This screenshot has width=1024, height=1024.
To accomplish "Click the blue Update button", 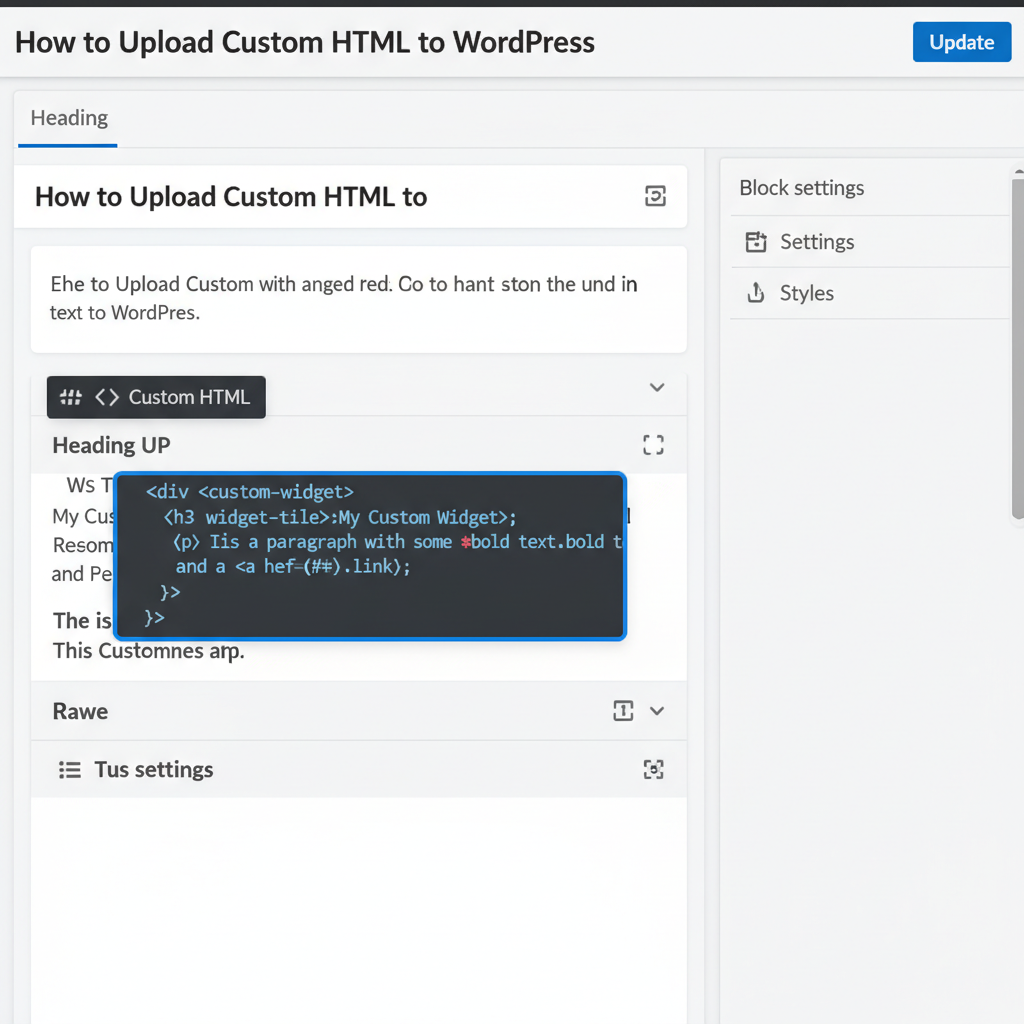I will tap(961, 42).
